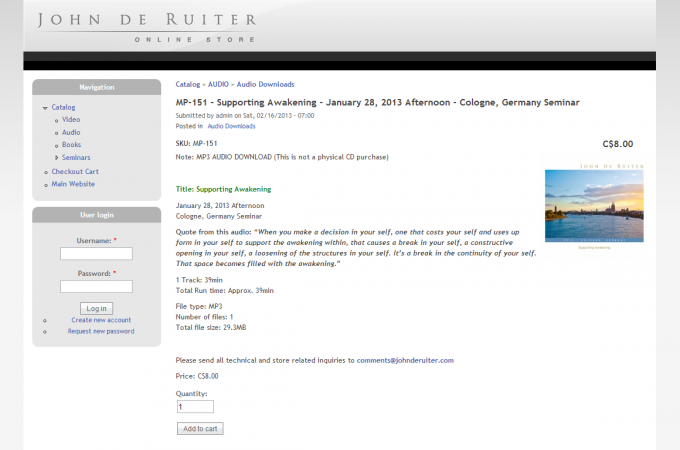The image size is (680, 450).
Task: Click Catalog in the breadcrumb
Action: pos(188,84)
